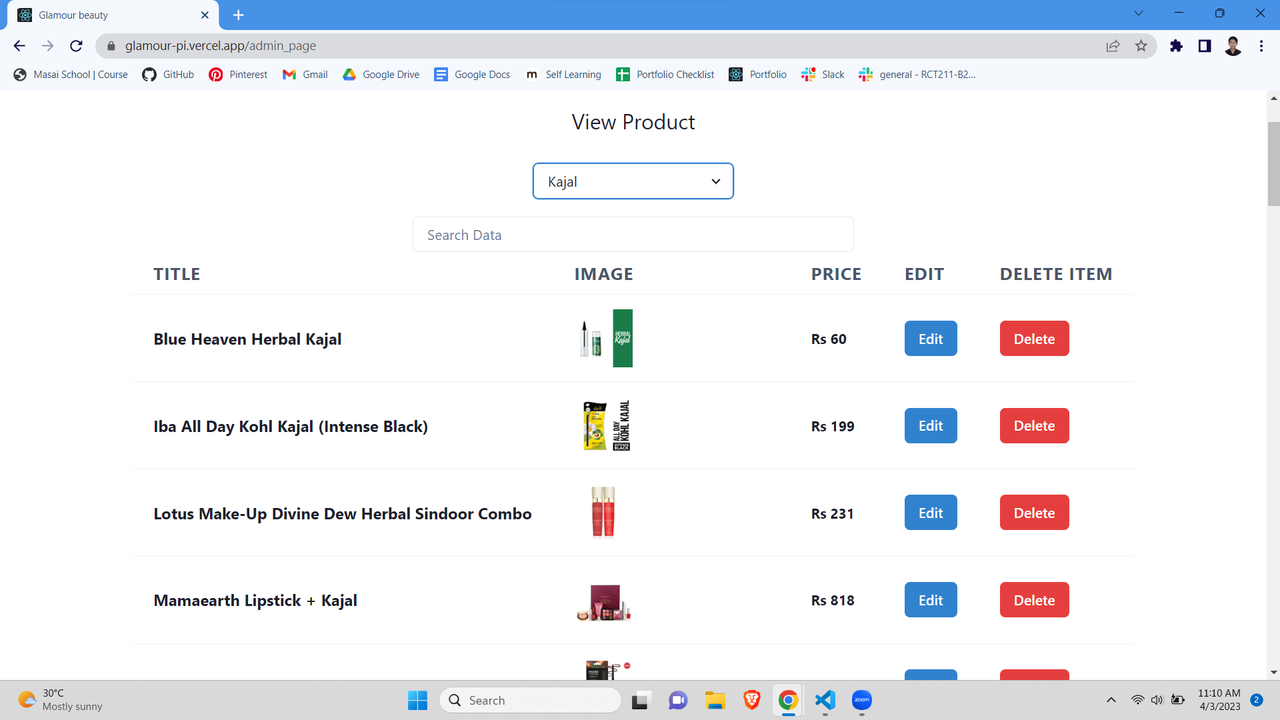Viewport: 1280px width, 720px height.
Task: Click the taskbar Search box
Action: pyautogui.click(x=530, y=700)
